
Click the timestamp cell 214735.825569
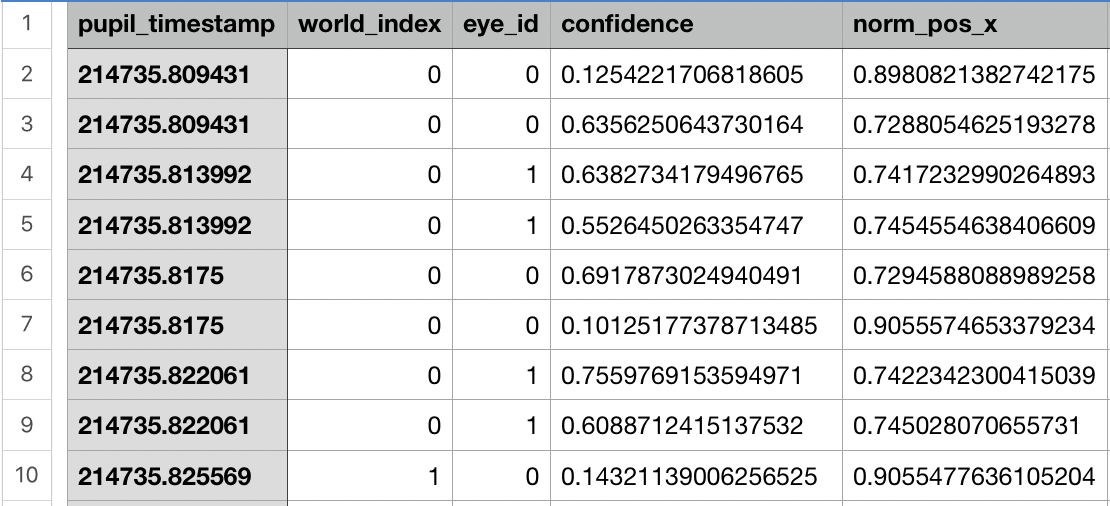(178, 476)
